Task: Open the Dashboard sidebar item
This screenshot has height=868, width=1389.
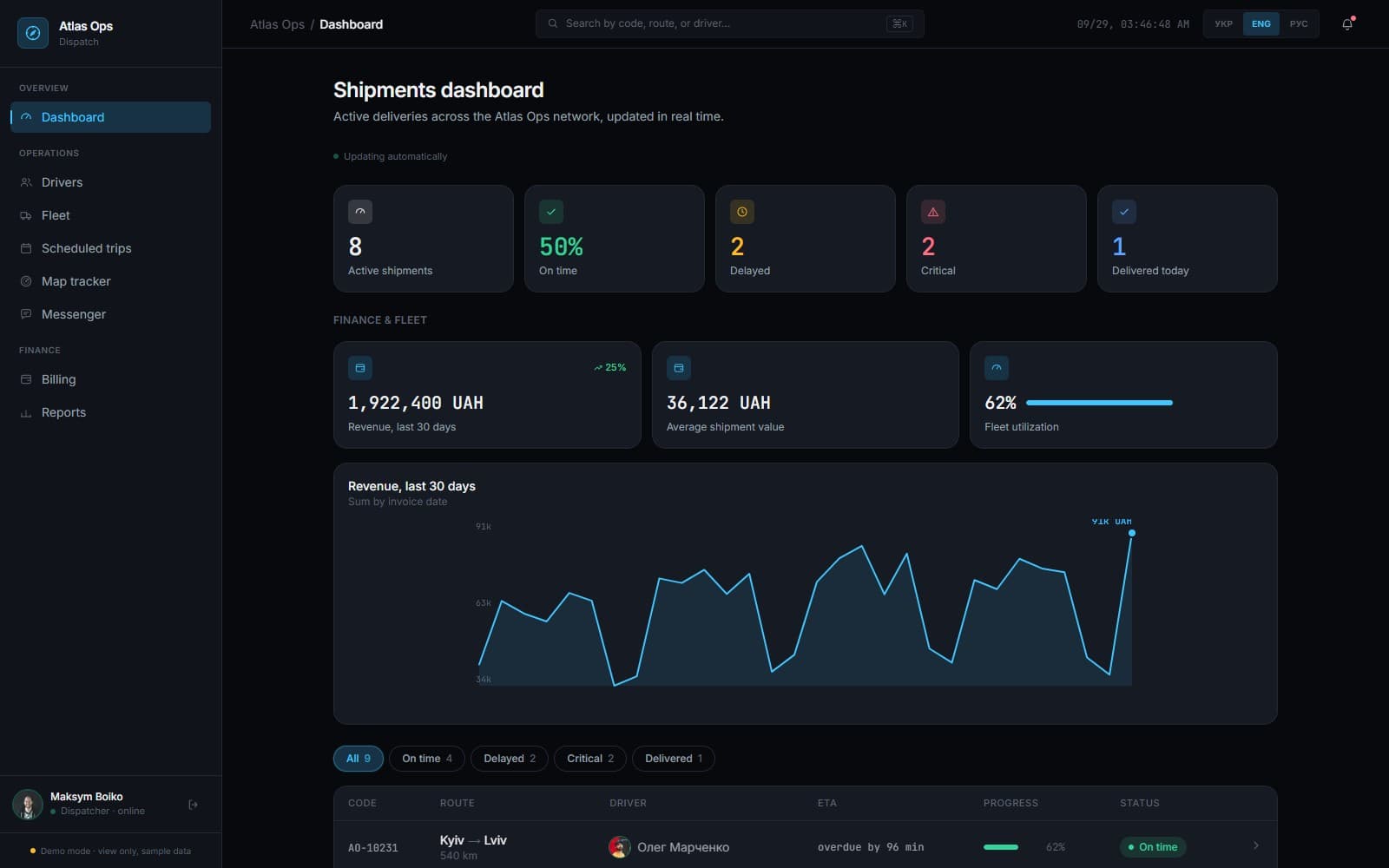Action: click(x=110, y=117)
